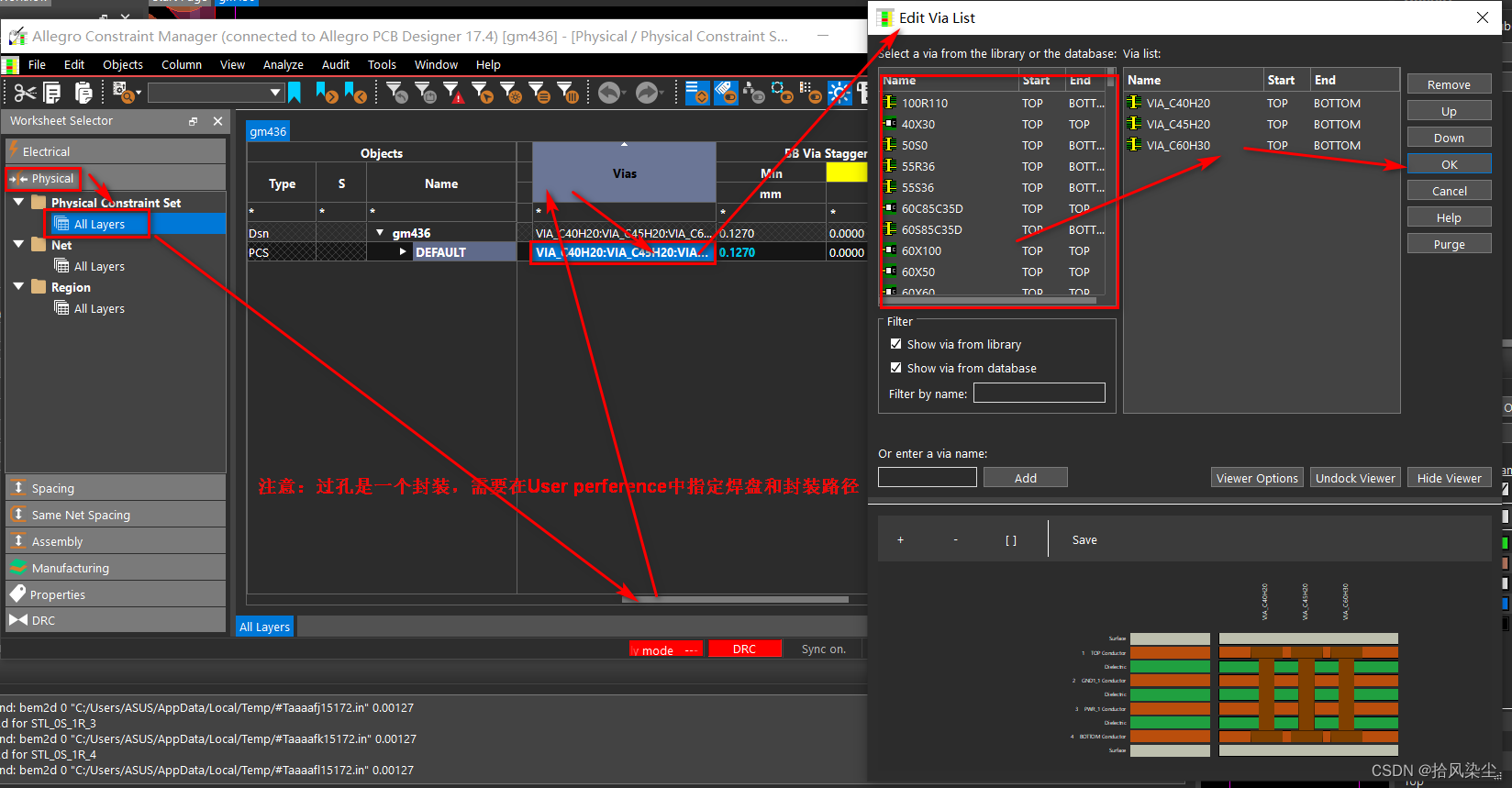Open the Objects menu
Image resolution: width=1512 pixels, height=788 pixels.
click(123, 65)
